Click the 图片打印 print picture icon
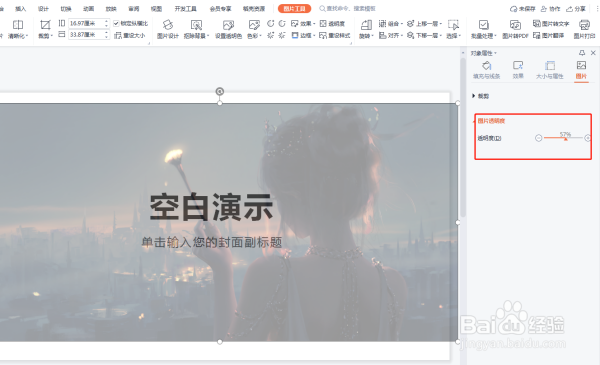The height and width of the screenshot is (365, 600). (x=584, y=25)
